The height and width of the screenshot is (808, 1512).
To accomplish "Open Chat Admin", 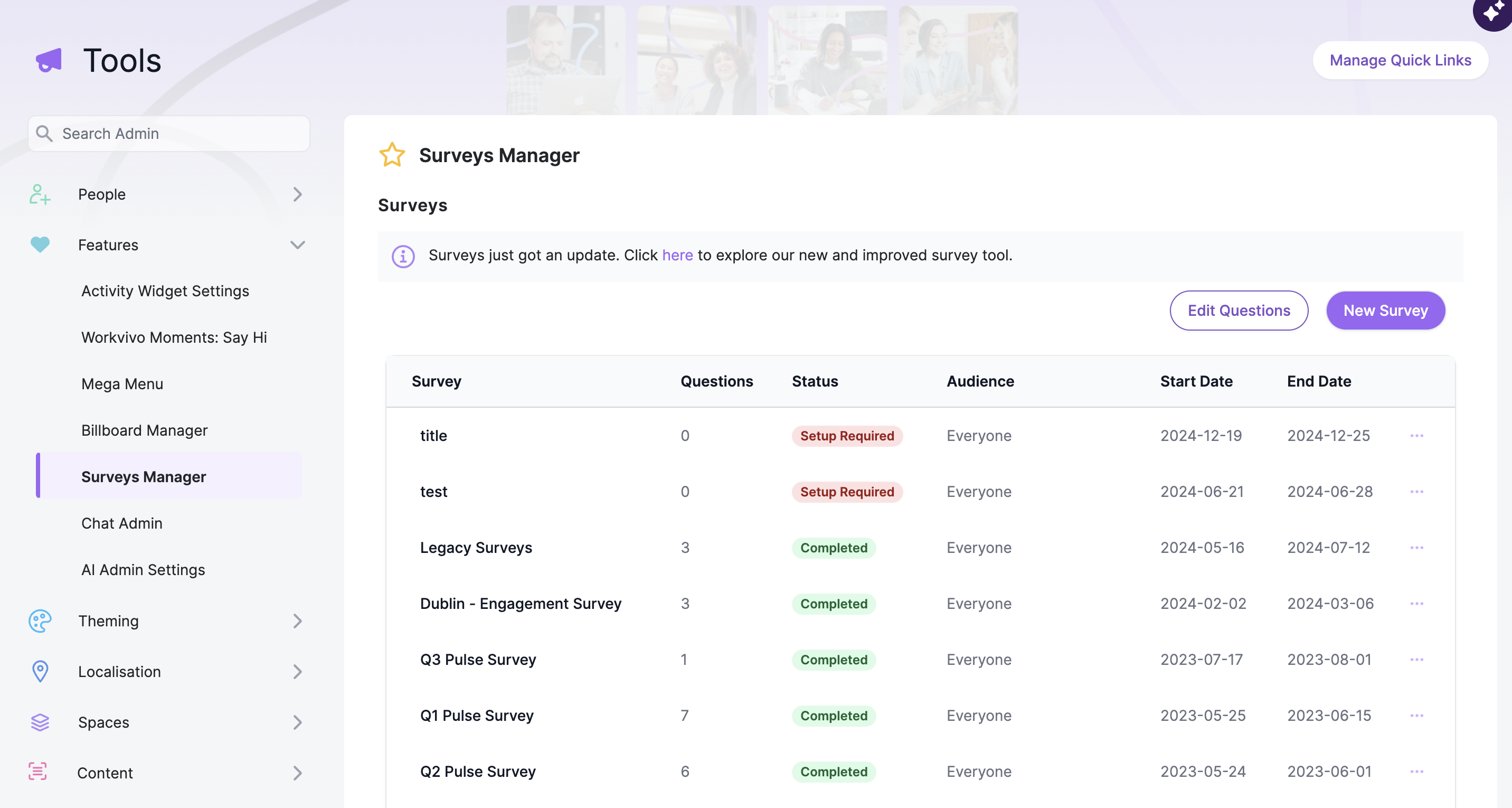I will [x=121, y=523].
